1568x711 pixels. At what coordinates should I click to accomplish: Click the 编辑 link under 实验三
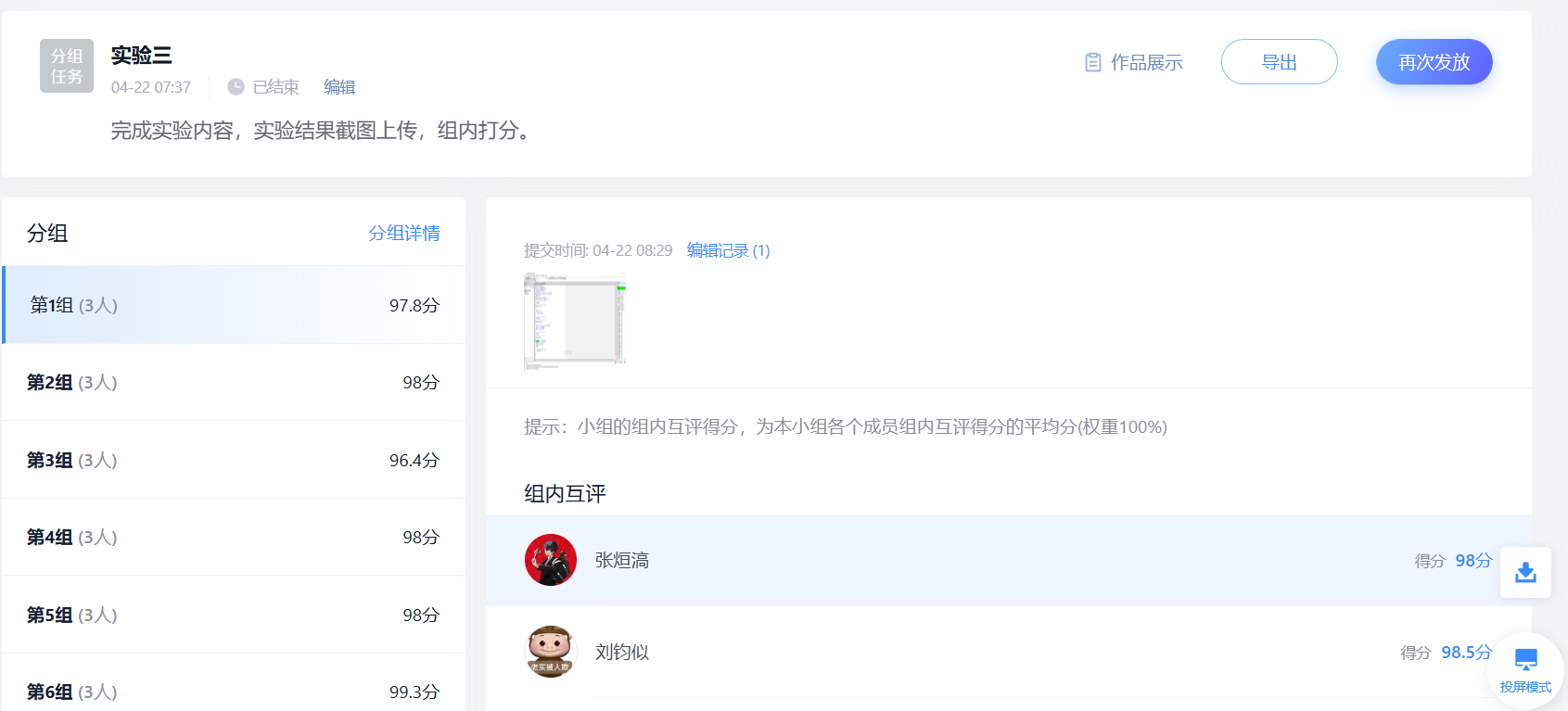coord(339,87)
